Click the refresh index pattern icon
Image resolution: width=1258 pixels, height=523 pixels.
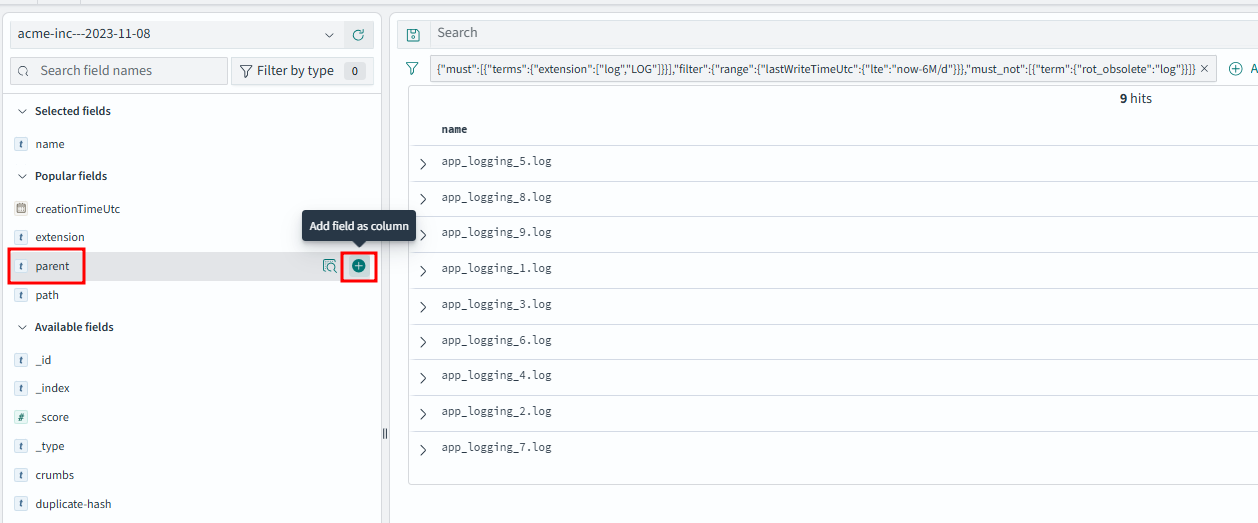click(359, 35)
